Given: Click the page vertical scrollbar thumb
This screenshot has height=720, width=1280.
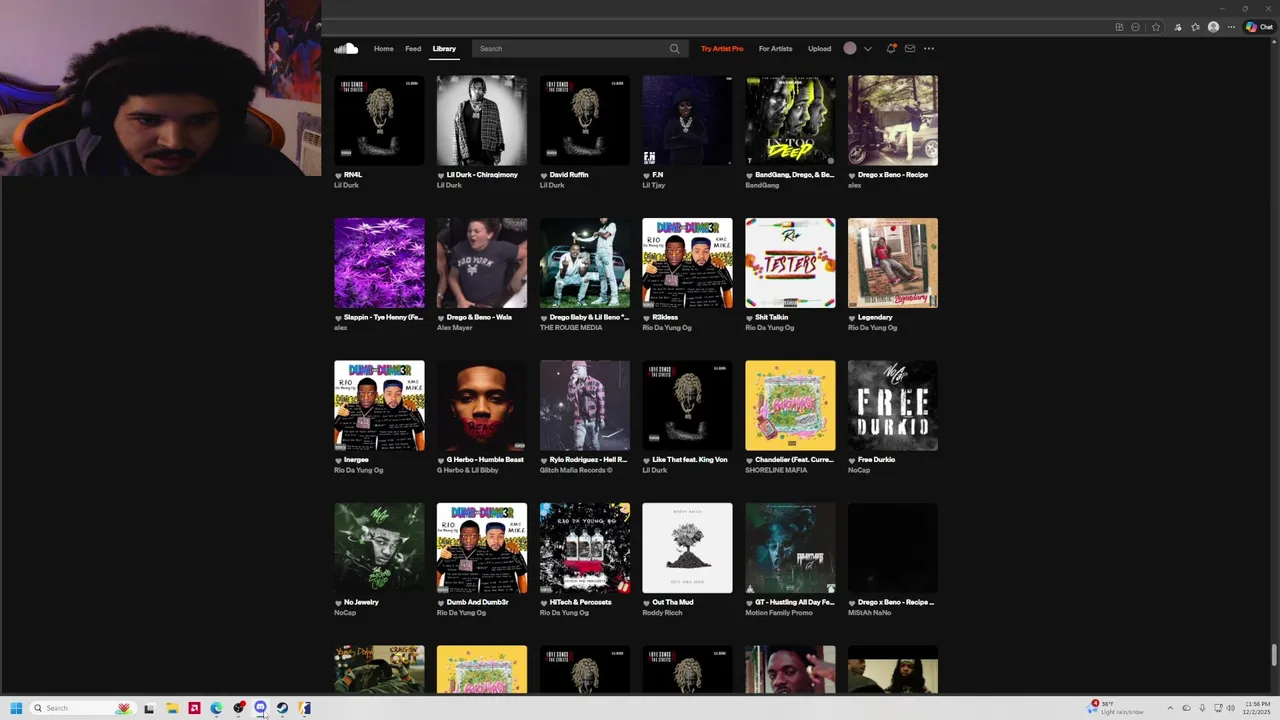Looking at the screenshot, I should coord(1274,654).
